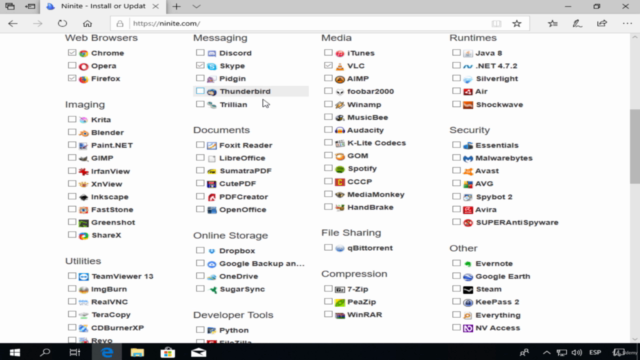Click the Spotify icon
640x360 pixels.
[340, 169]
